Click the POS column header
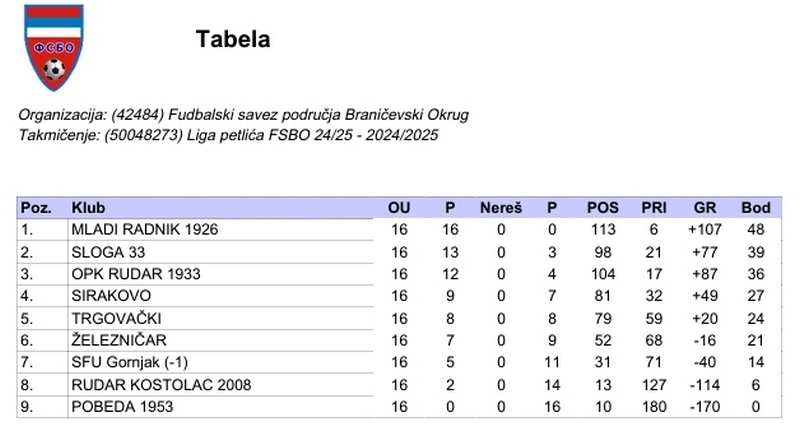 coord(602,208)
